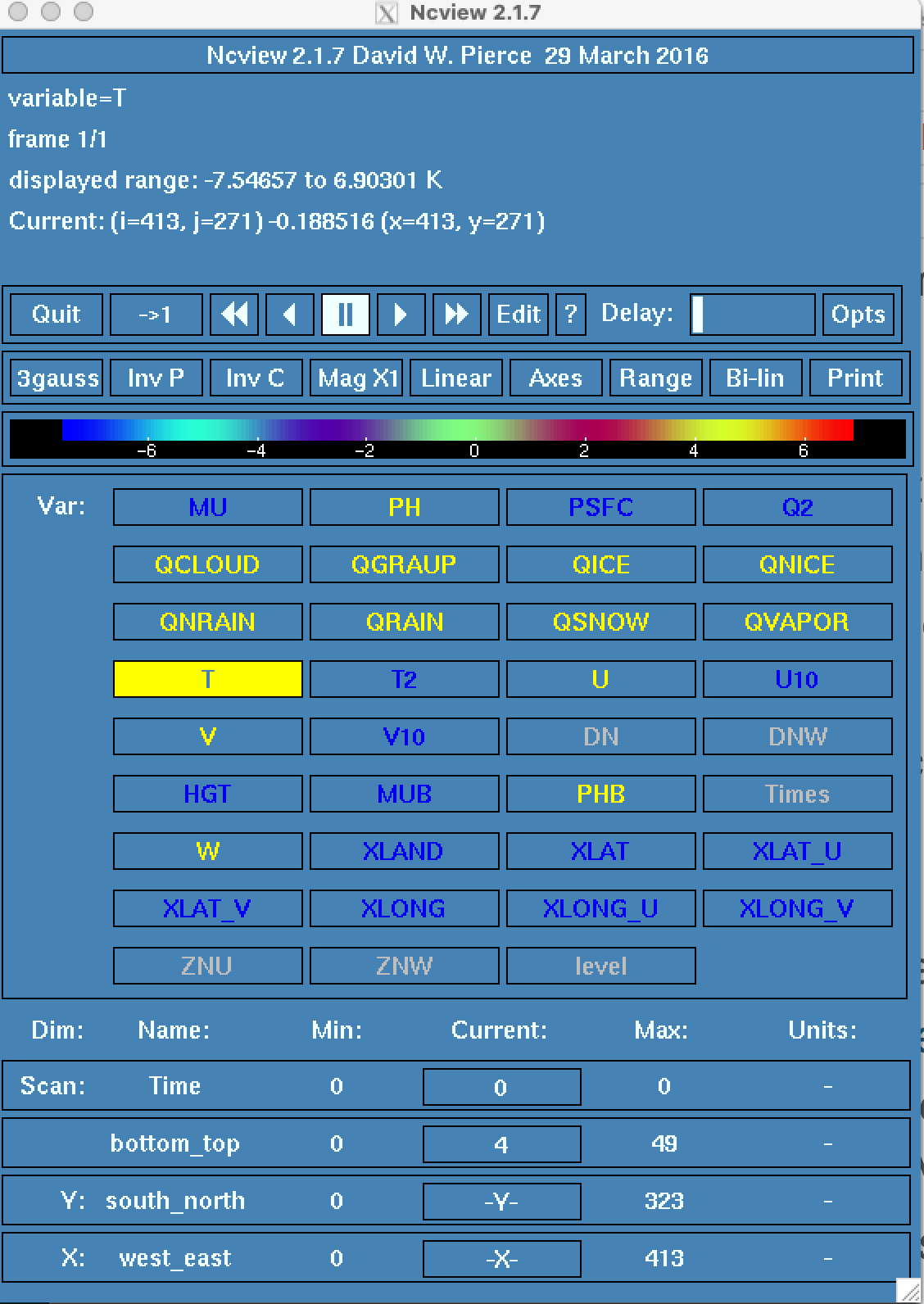Click the greyed DNW variable button

pyautogui.click(x=798, y=736)
